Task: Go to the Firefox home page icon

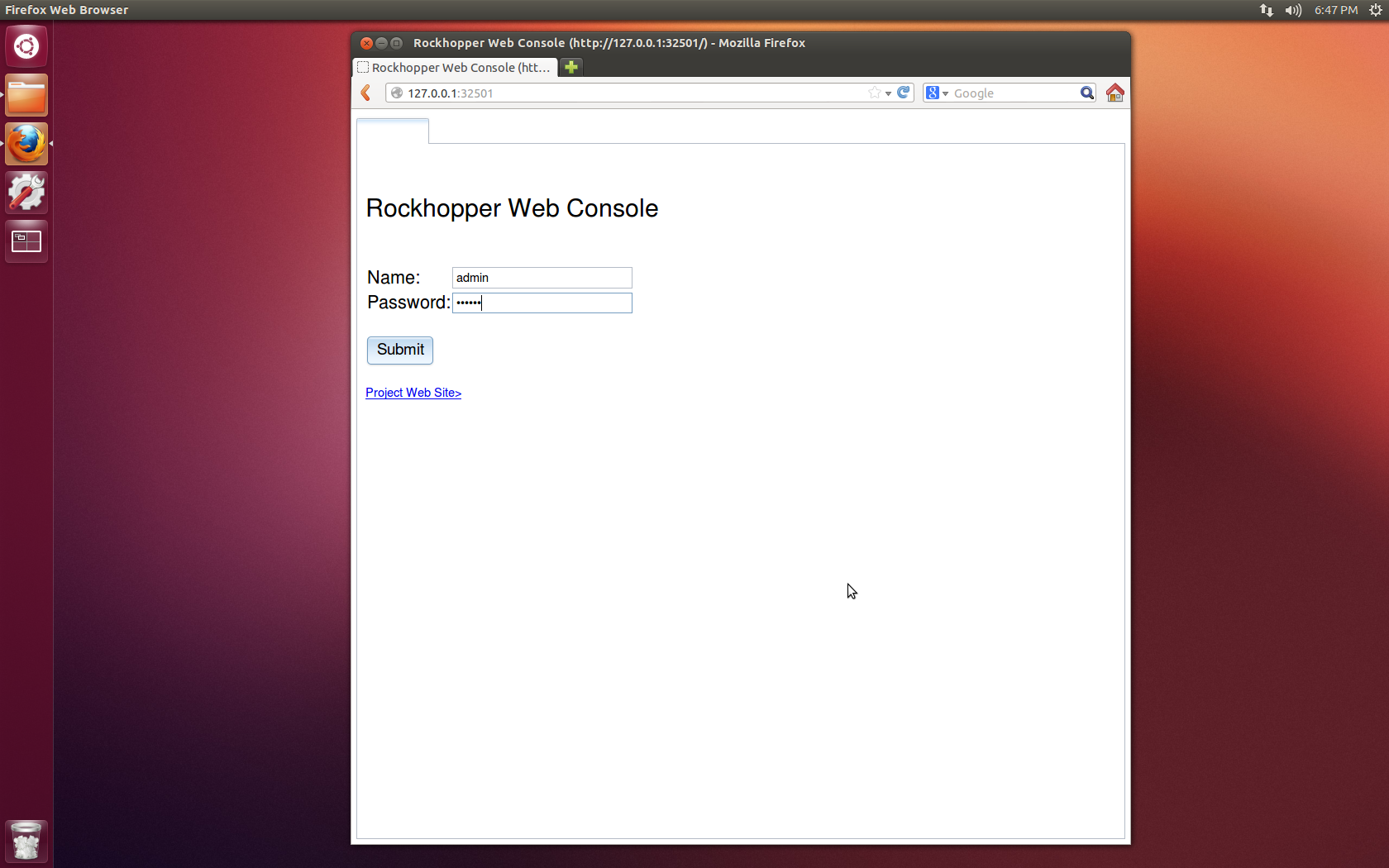Action: pos(1115,93)
